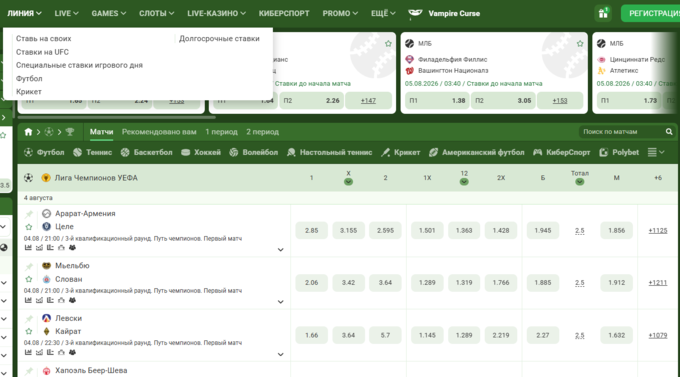680x377 pixels.
Task: Expand markets for Арарат-Армения match
Action: coord(281,250)
